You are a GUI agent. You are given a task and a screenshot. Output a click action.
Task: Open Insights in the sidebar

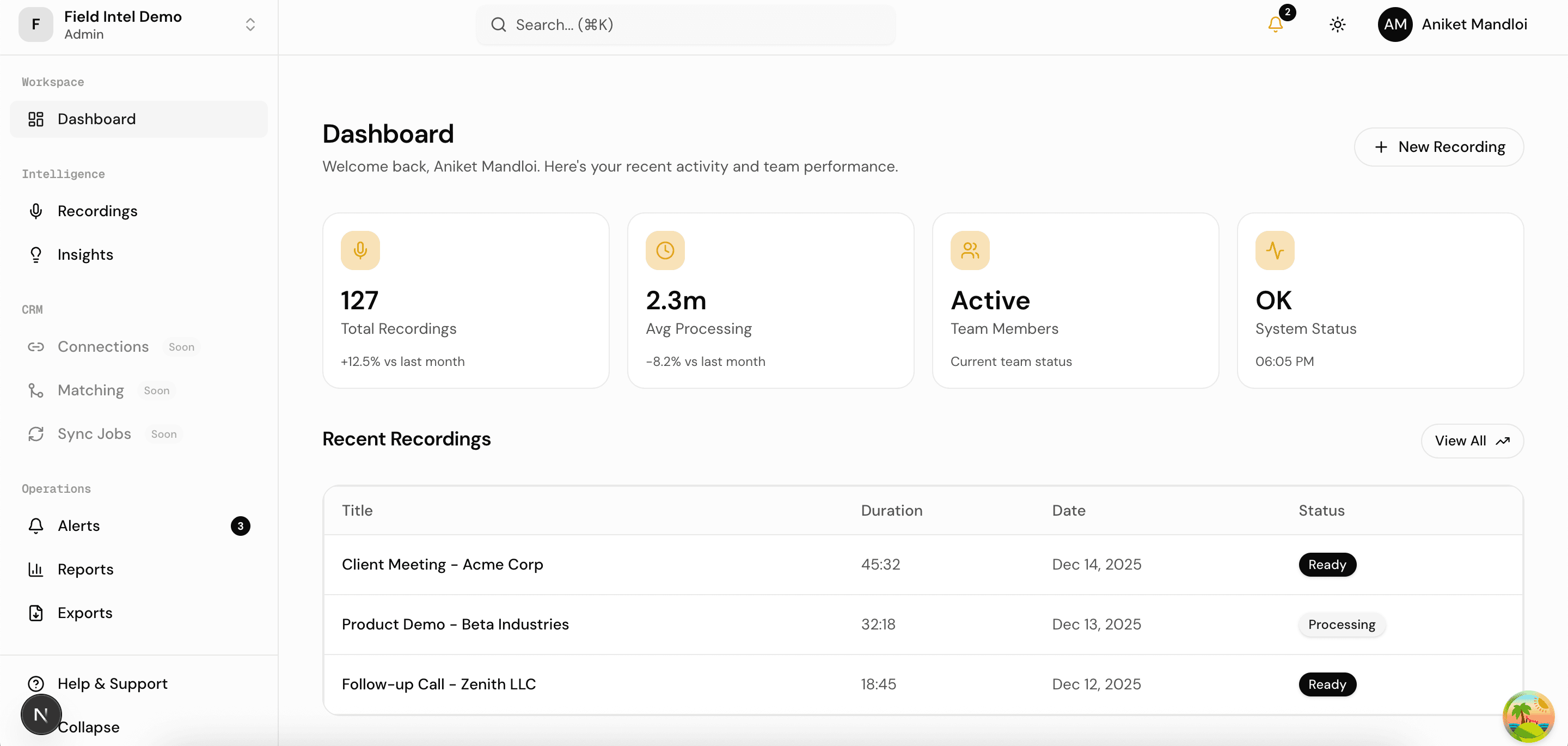(139, 254)
